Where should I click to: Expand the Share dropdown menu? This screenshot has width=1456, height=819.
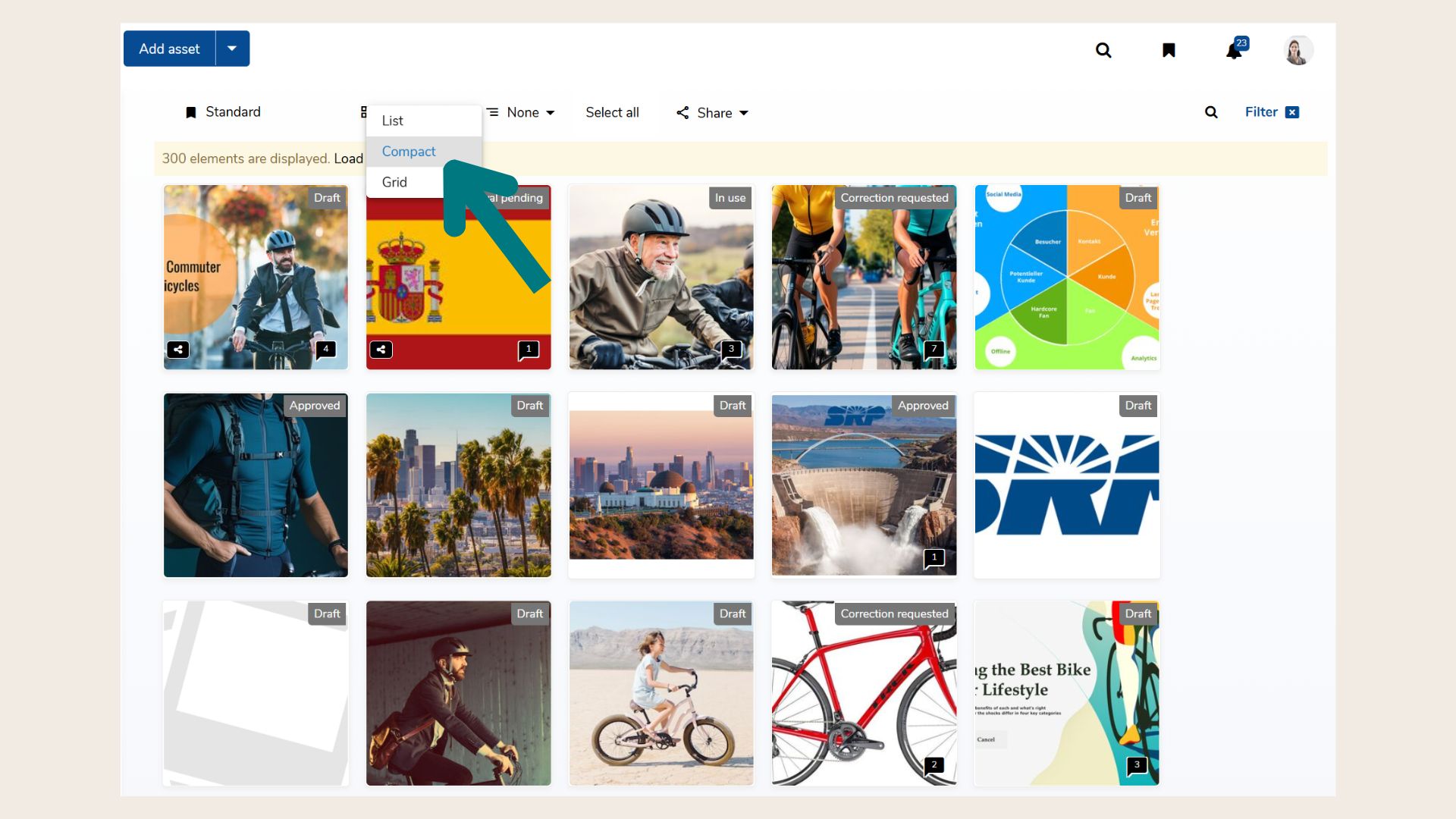point(713,113)
